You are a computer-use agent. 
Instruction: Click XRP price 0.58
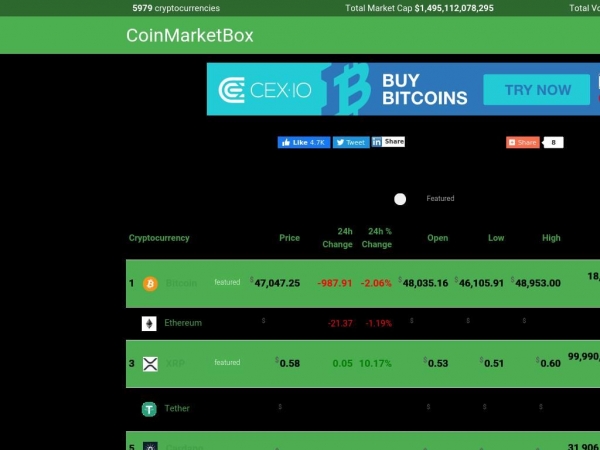[288, 363]
